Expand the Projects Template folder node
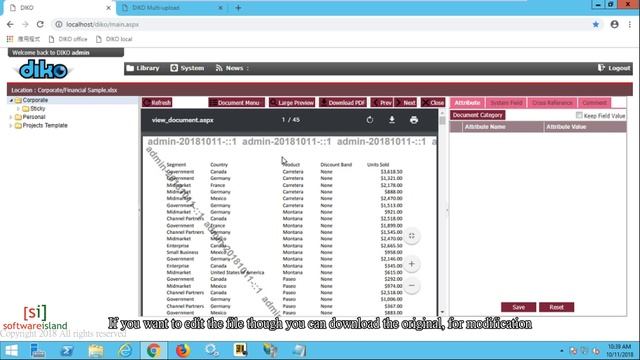The height and width of the screenshot is (360, 640). tap(11, 126)
